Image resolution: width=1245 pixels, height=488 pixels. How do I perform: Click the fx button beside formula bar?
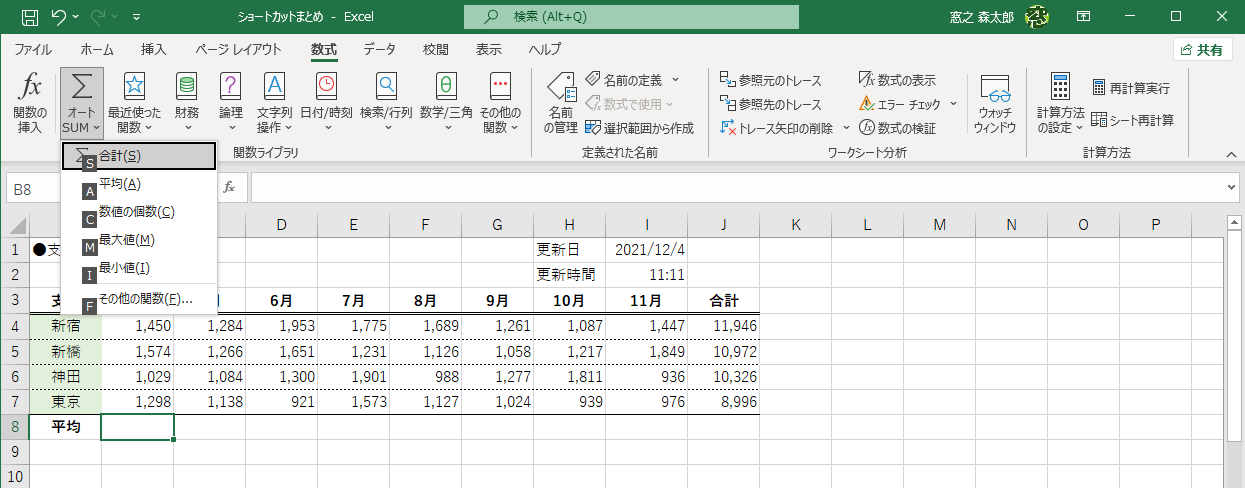(229, 187)
